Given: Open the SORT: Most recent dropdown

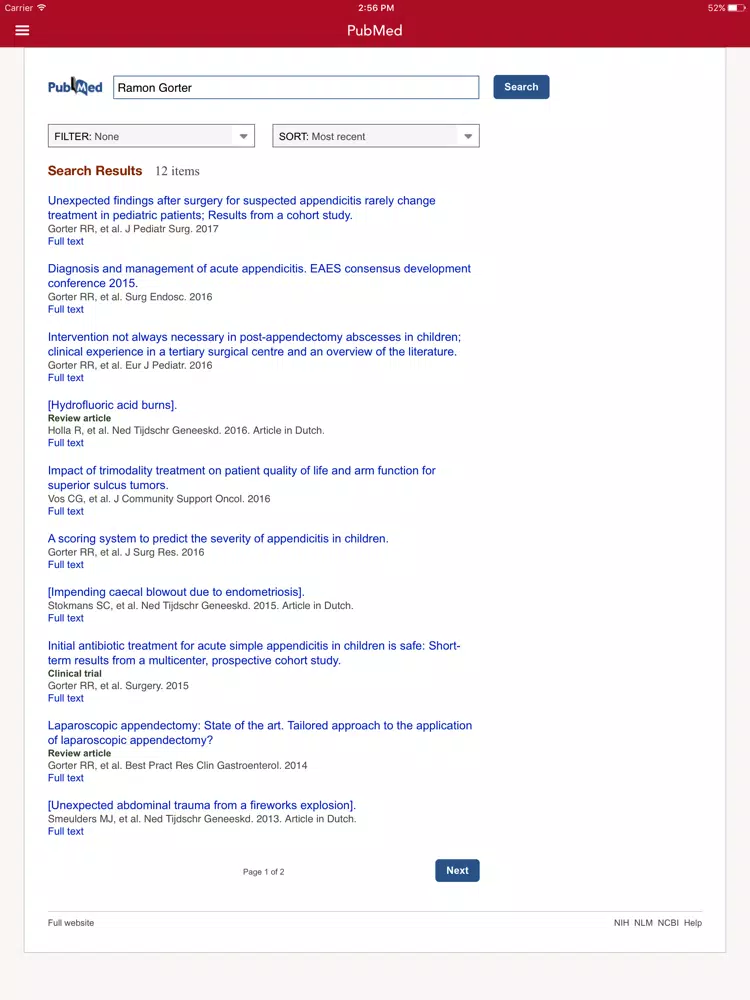Looking at the screenshot, I should 376,136.
